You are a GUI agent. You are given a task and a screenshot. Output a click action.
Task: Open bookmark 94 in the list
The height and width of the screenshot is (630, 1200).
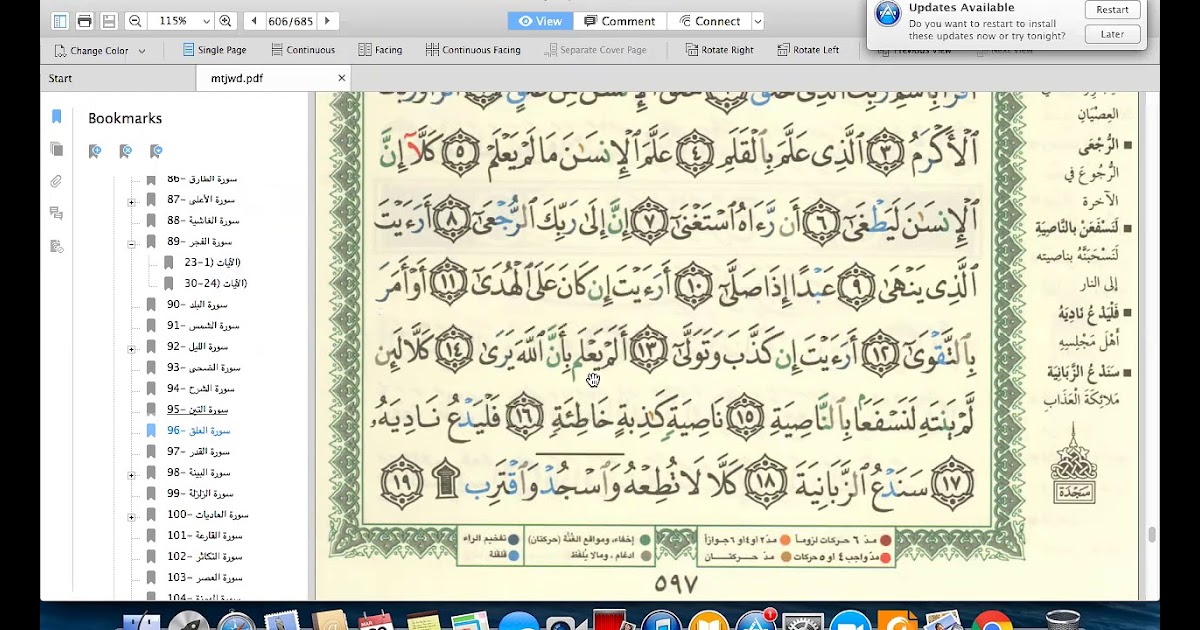tap(200, 389)
